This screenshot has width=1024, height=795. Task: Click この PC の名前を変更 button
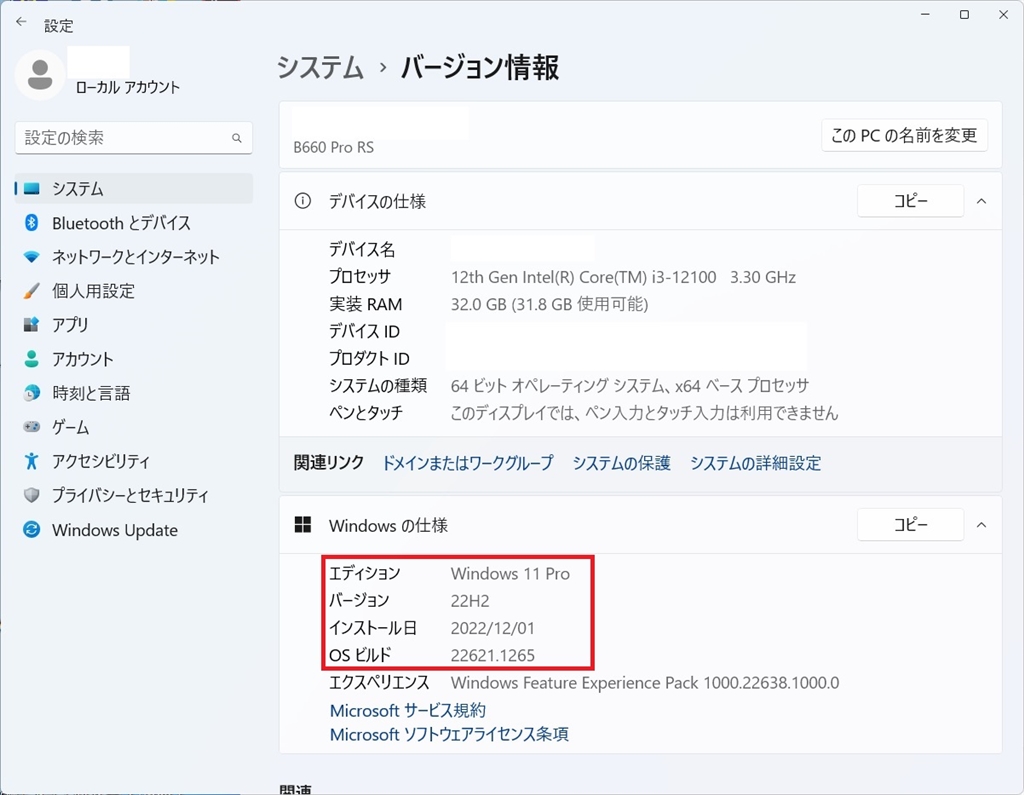point(904,135)
